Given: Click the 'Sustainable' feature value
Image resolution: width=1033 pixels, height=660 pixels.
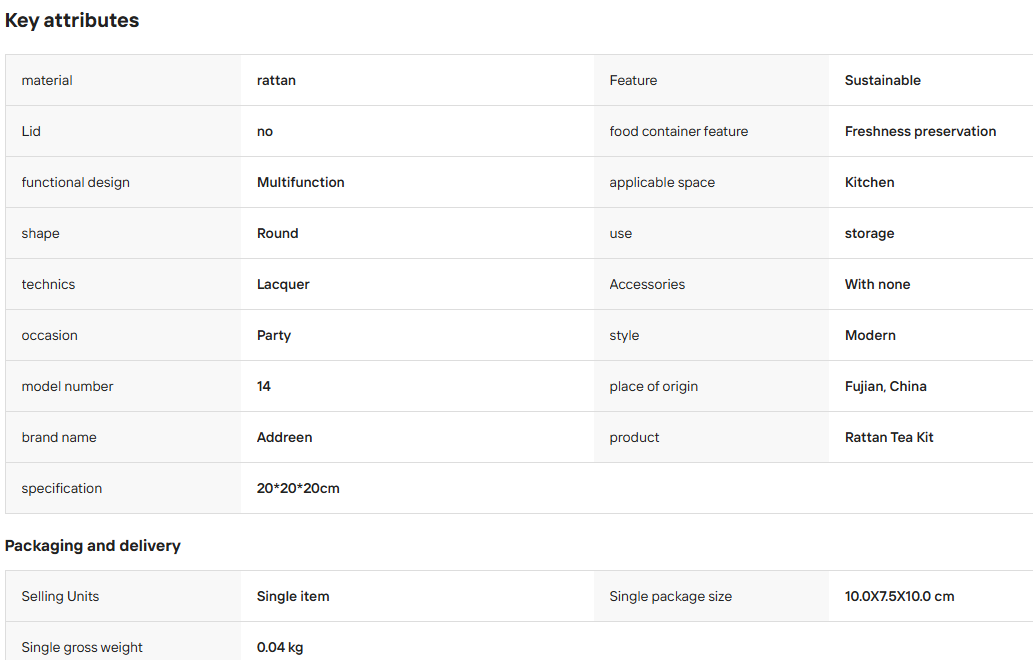Looking at the screenshot, I should click(x=882, y=80).
